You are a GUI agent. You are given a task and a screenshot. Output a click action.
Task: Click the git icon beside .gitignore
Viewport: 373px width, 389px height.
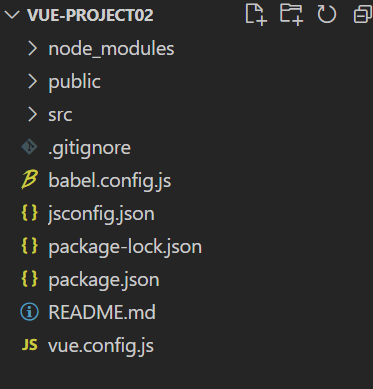(x=29, y=147)
